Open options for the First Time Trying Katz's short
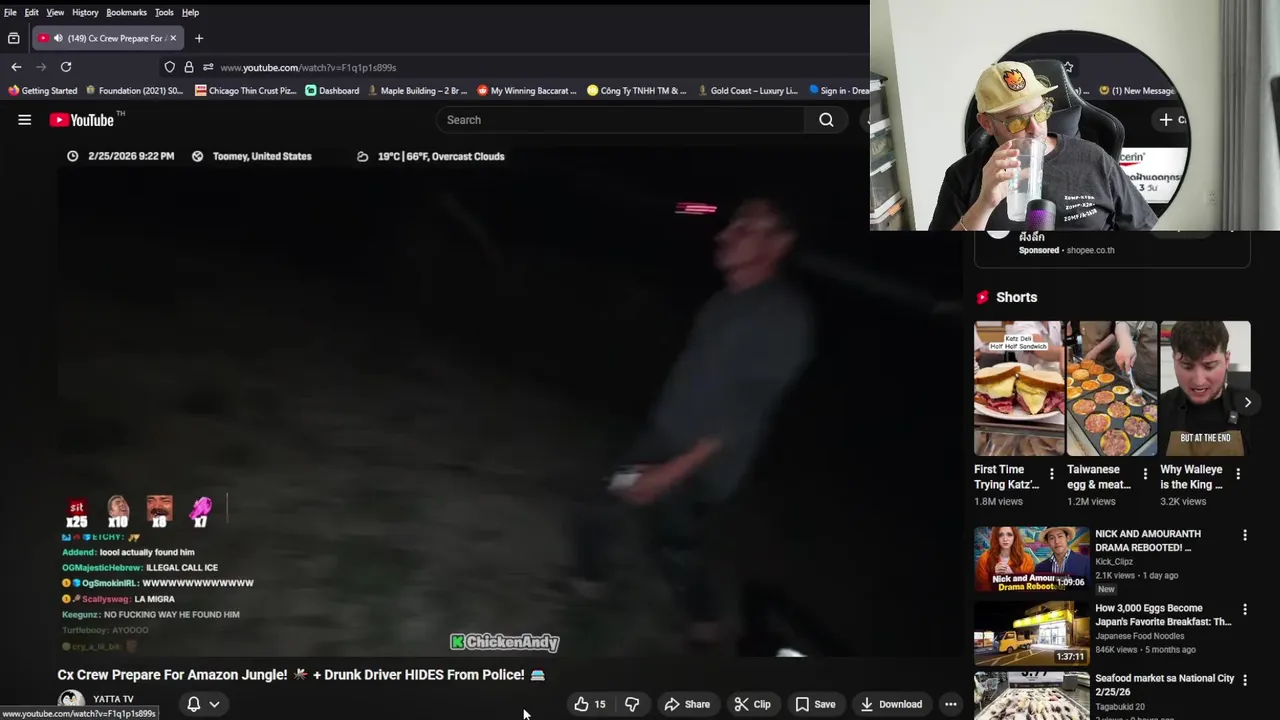This screenshot has height=720, width=1280. [x=1051, y=474]
